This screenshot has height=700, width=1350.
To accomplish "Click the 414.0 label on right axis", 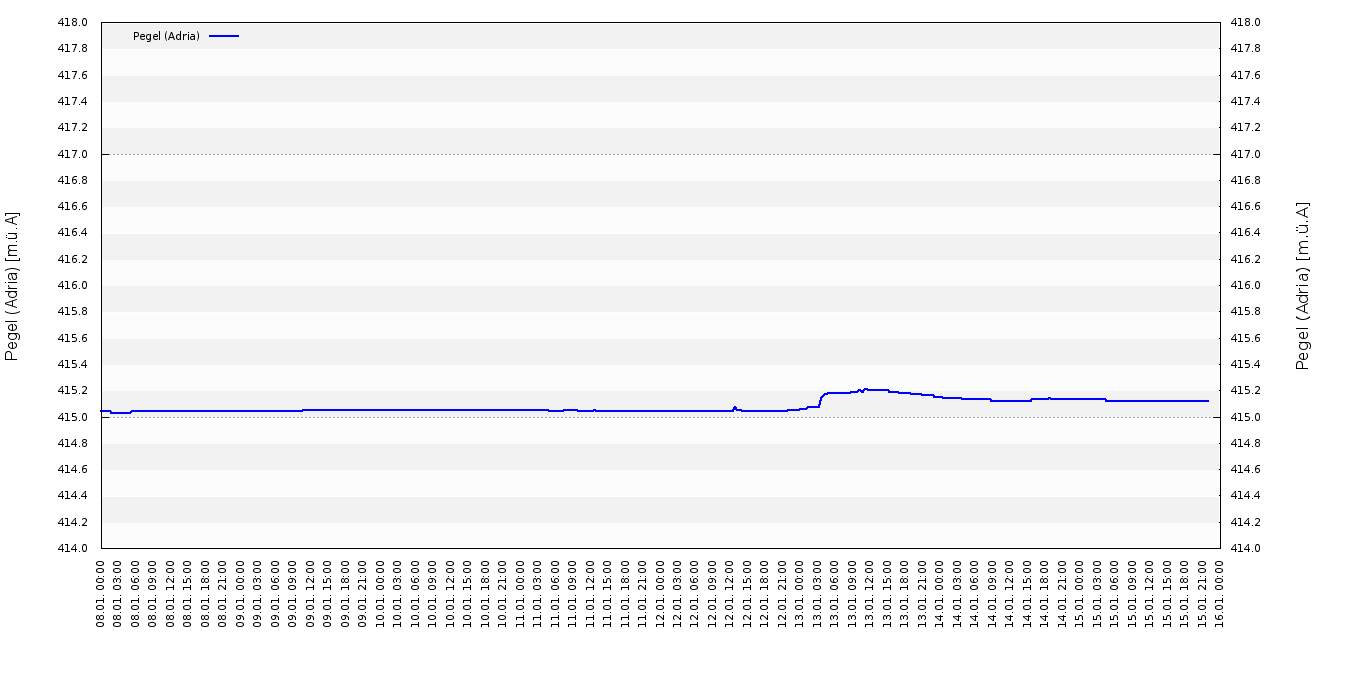I will pos(1245,548).
